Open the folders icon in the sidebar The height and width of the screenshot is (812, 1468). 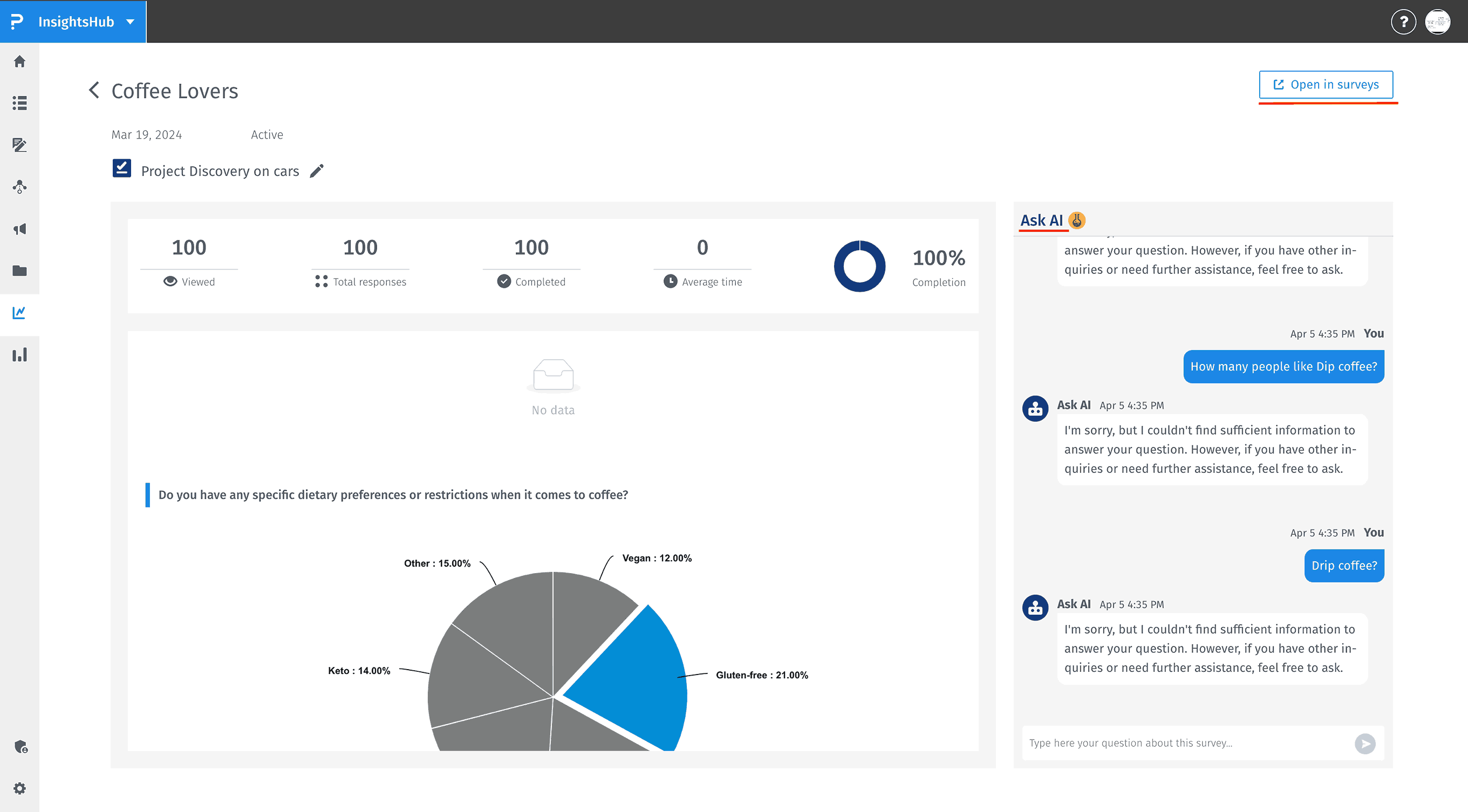(19, 271)
